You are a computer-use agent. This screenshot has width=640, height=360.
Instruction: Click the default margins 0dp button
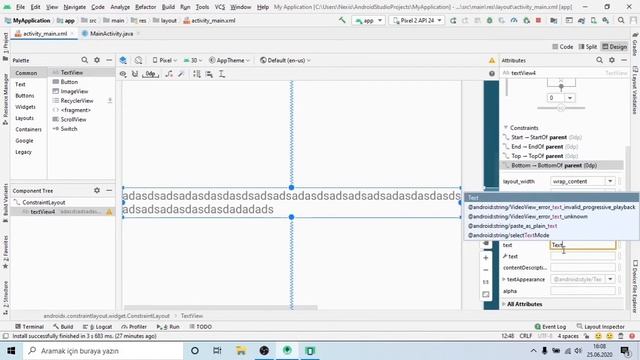[x=150, y=74]
